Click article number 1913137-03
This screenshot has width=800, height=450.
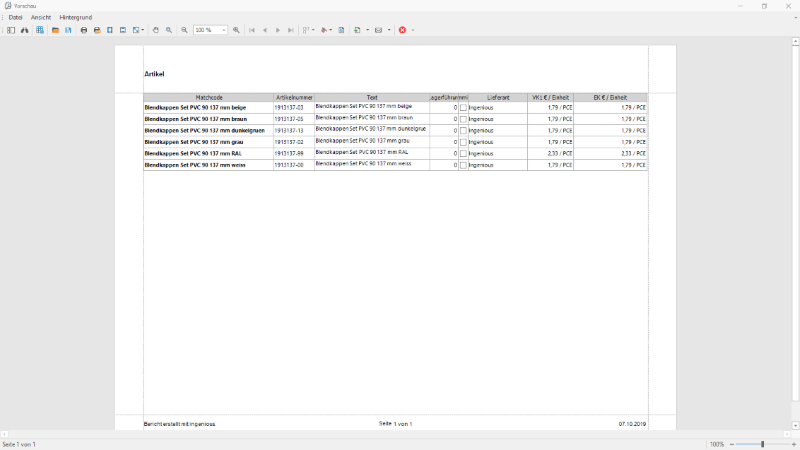pos(289,108)
